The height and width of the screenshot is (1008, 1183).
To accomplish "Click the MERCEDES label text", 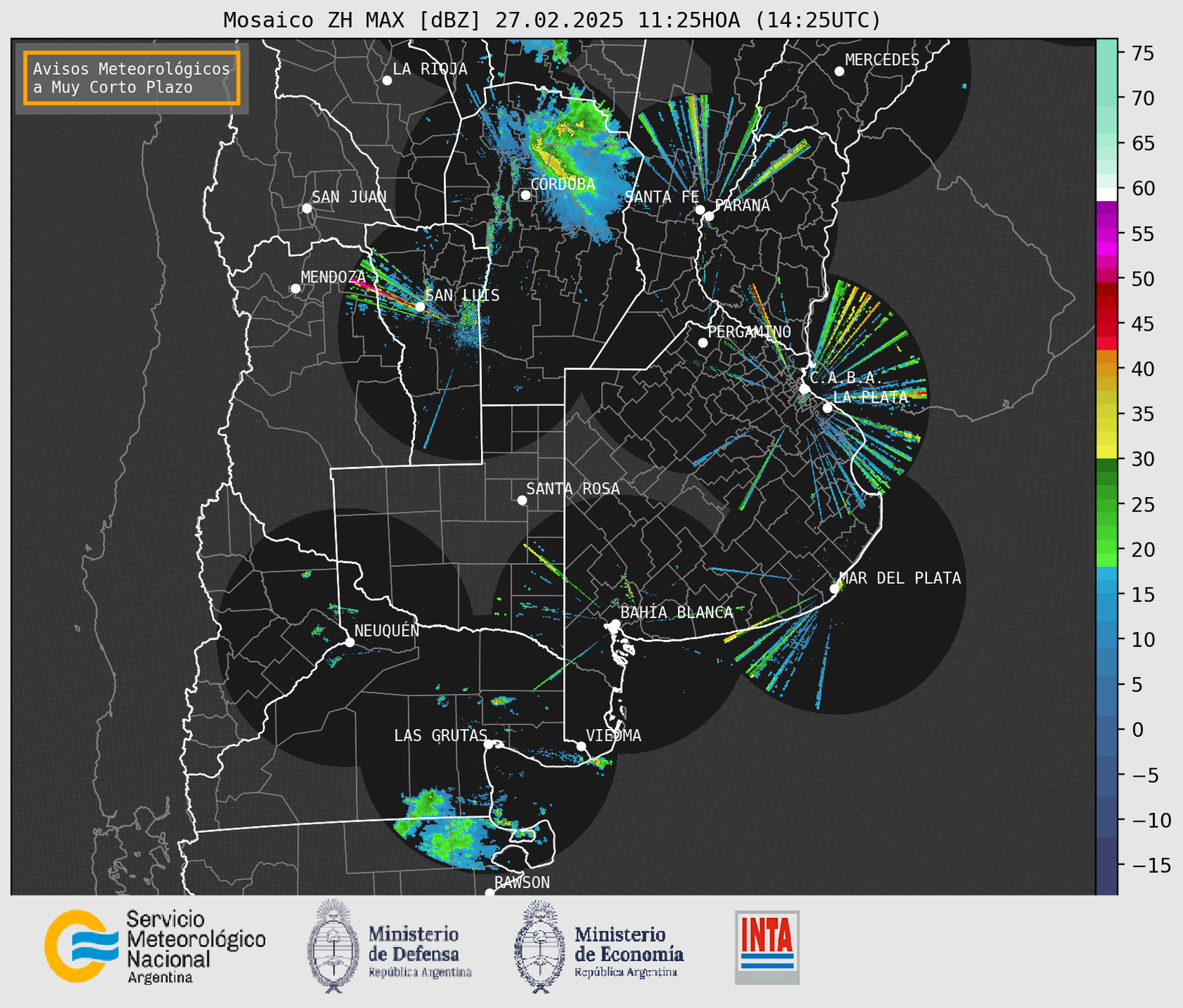I will [882, 60].
